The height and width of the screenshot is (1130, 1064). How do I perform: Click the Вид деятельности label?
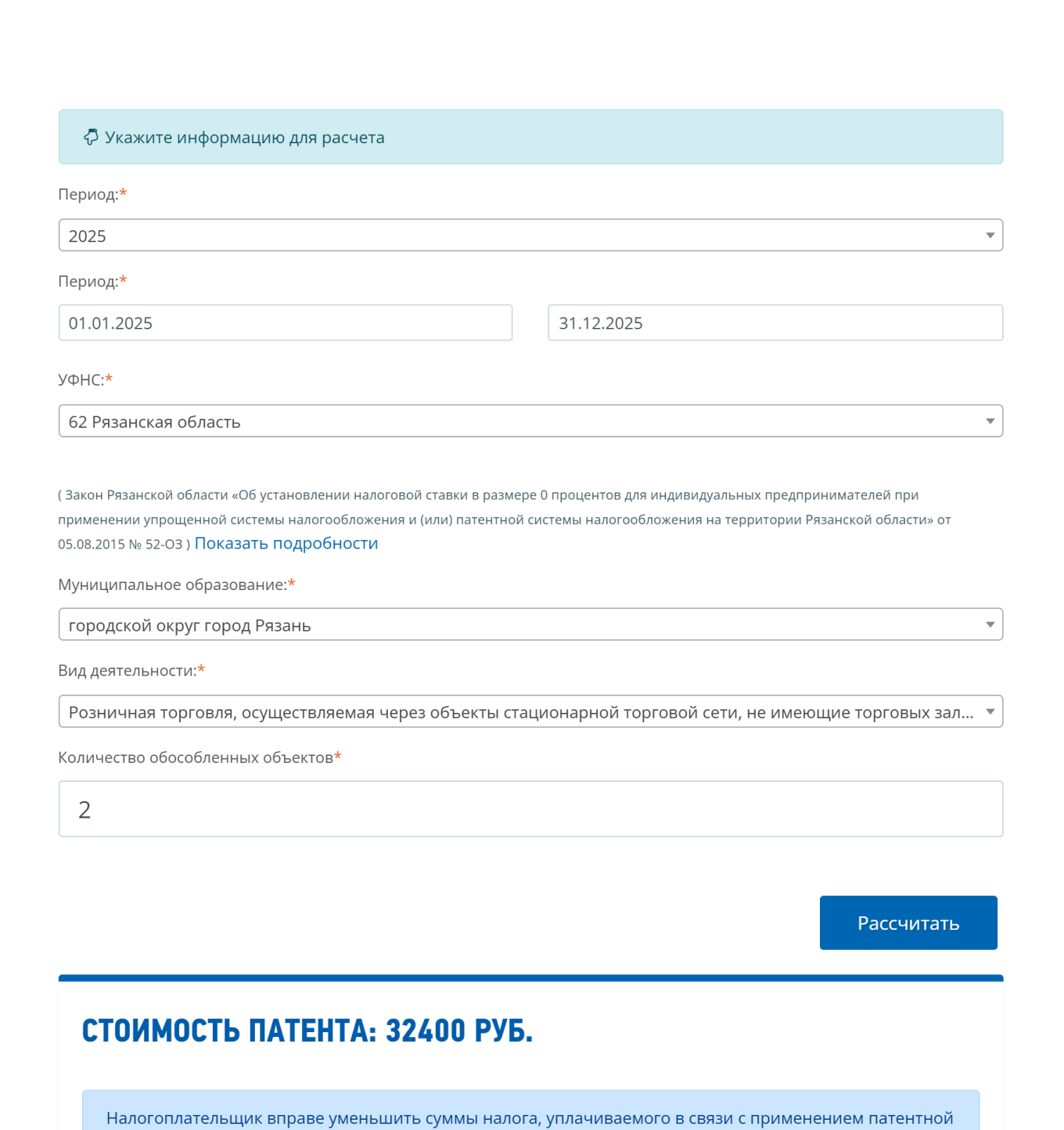pyautogui.click(x=127, y=671)
